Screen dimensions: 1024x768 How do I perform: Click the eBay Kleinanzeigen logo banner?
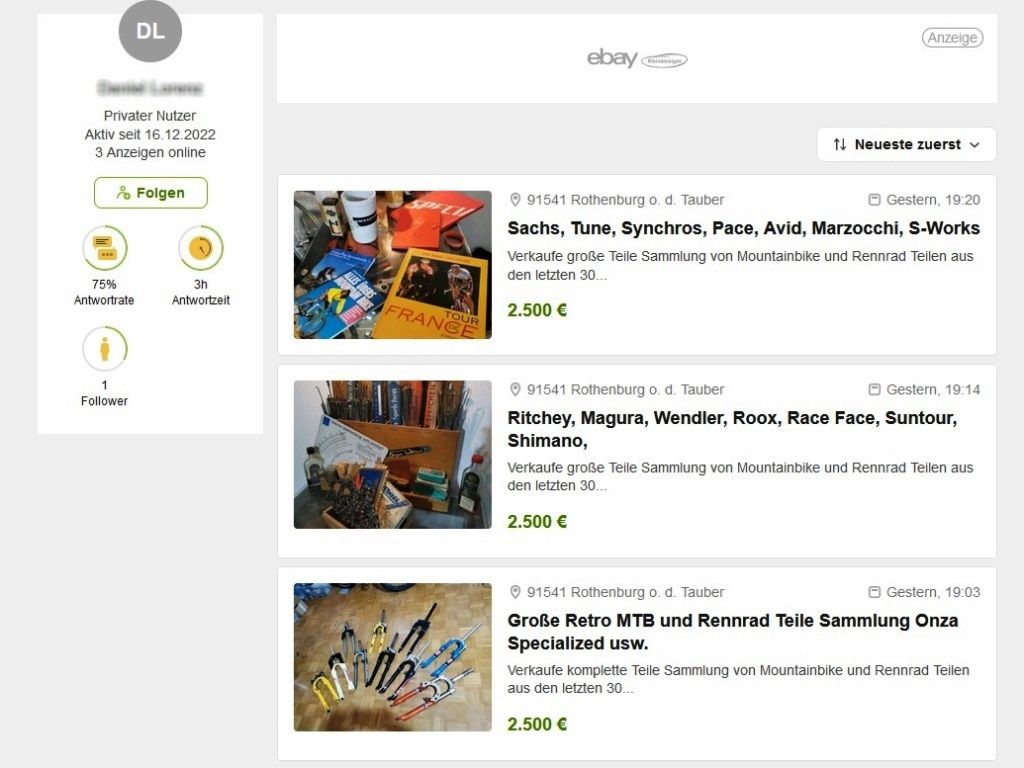637,59
